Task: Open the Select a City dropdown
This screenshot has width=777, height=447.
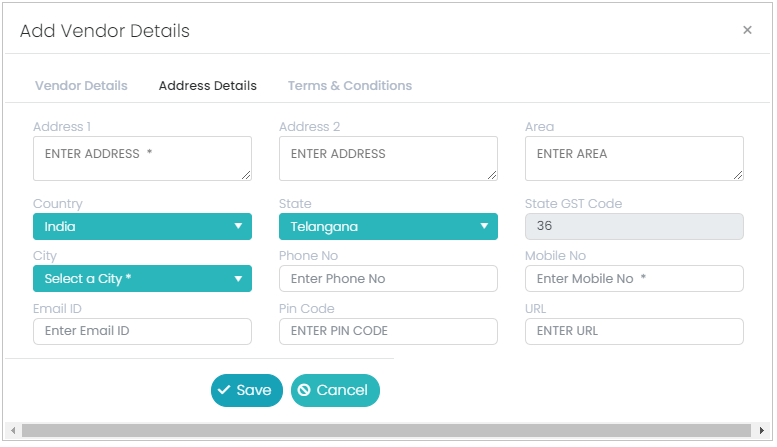Action: coord(142,279)
